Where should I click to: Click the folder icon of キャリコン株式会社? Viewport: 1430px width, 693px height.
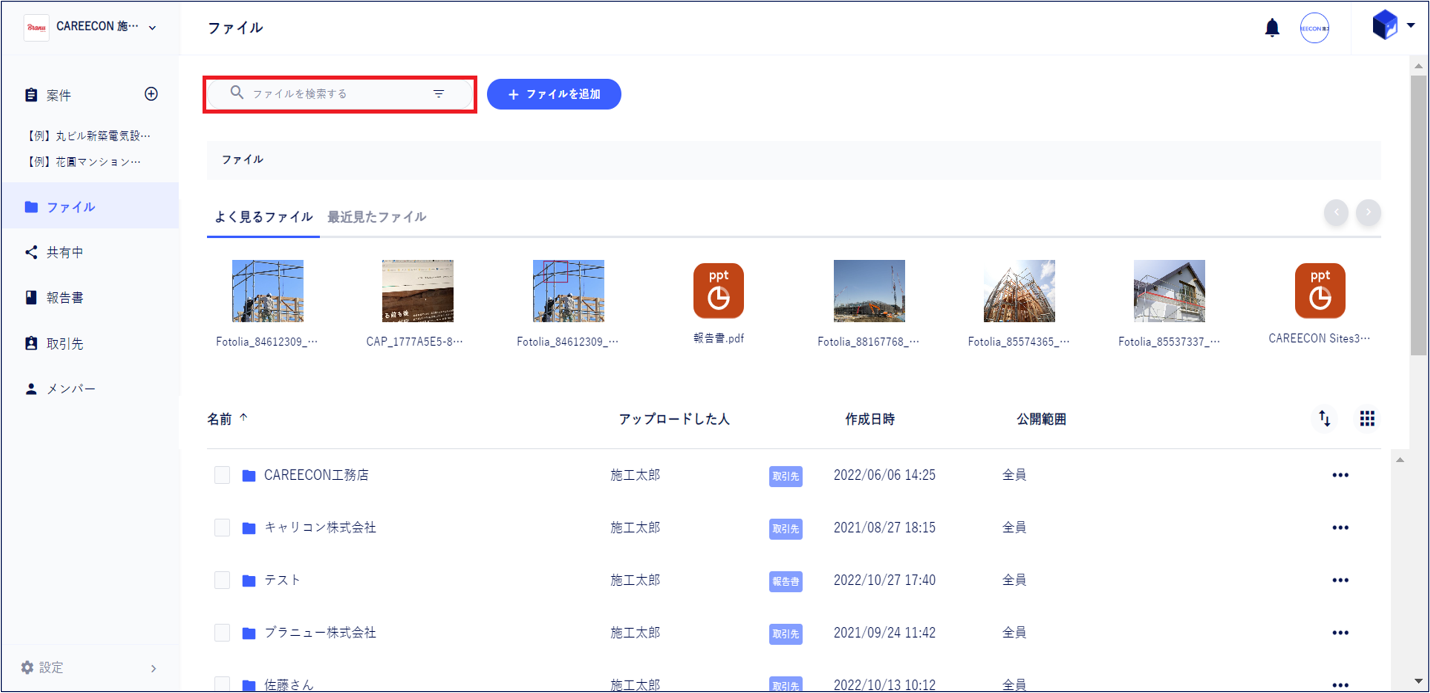[x=249, y=528]
